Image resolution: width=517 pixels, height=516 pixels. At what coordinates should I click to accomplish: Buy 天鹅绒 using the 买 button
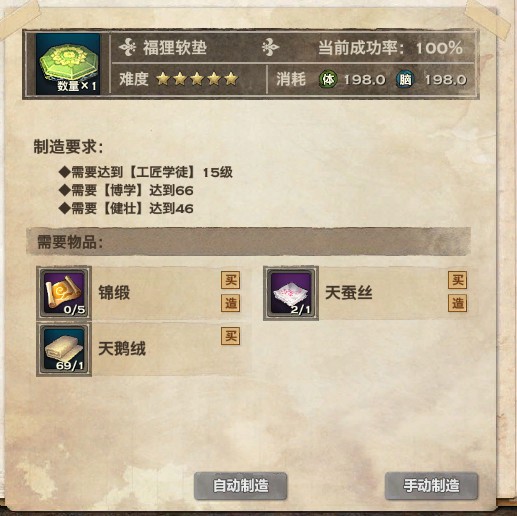pos(231,336)
